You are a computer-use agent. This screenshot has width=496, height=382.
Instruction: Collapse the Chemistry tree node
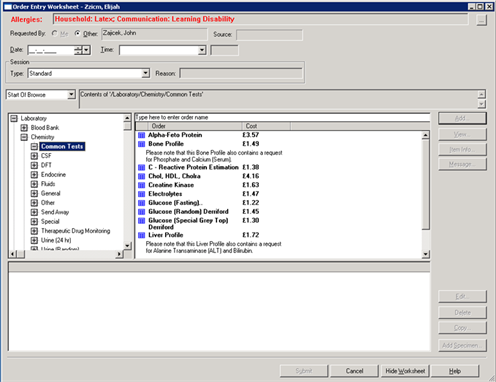[x=24, y=137]
